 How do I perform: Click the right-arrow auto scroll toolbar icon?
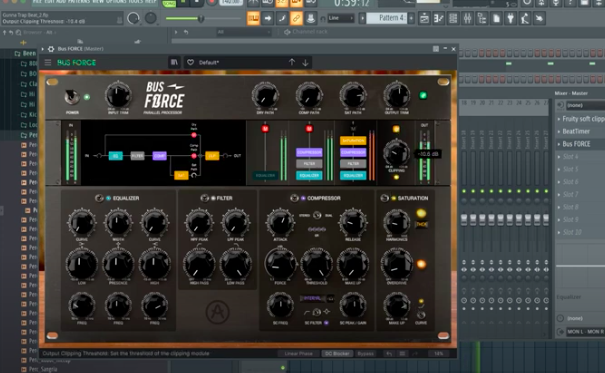(267, 18)
